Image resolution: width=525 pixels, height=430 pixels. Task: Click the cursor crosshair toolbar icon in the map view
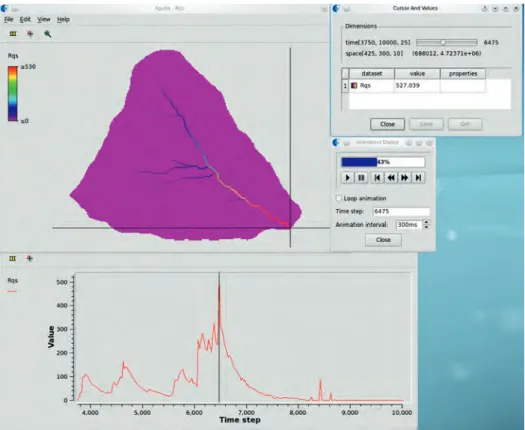click(30, 34)
